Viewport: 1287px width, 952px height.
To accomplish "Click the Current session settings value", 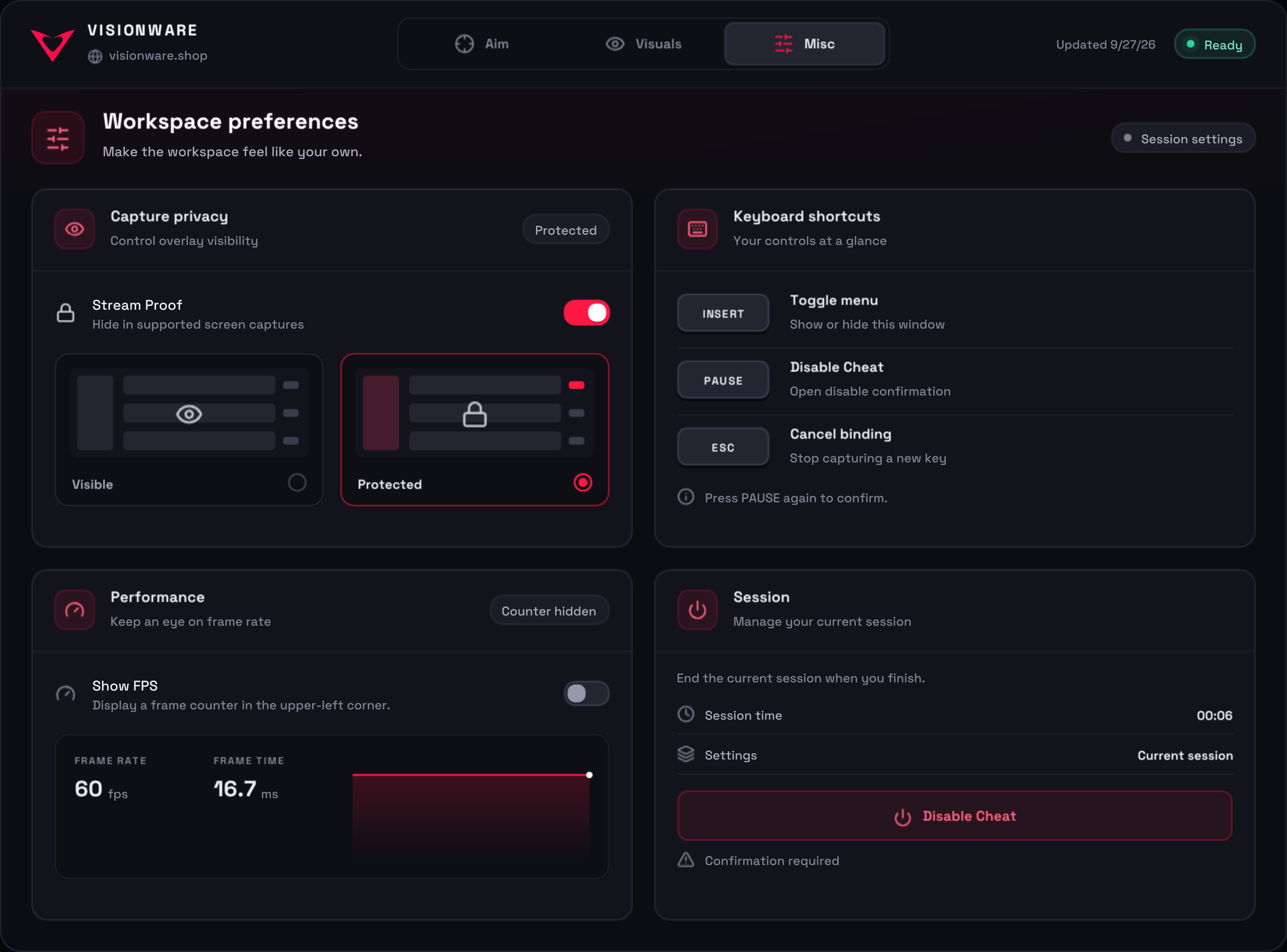I will coord(1185,755).
